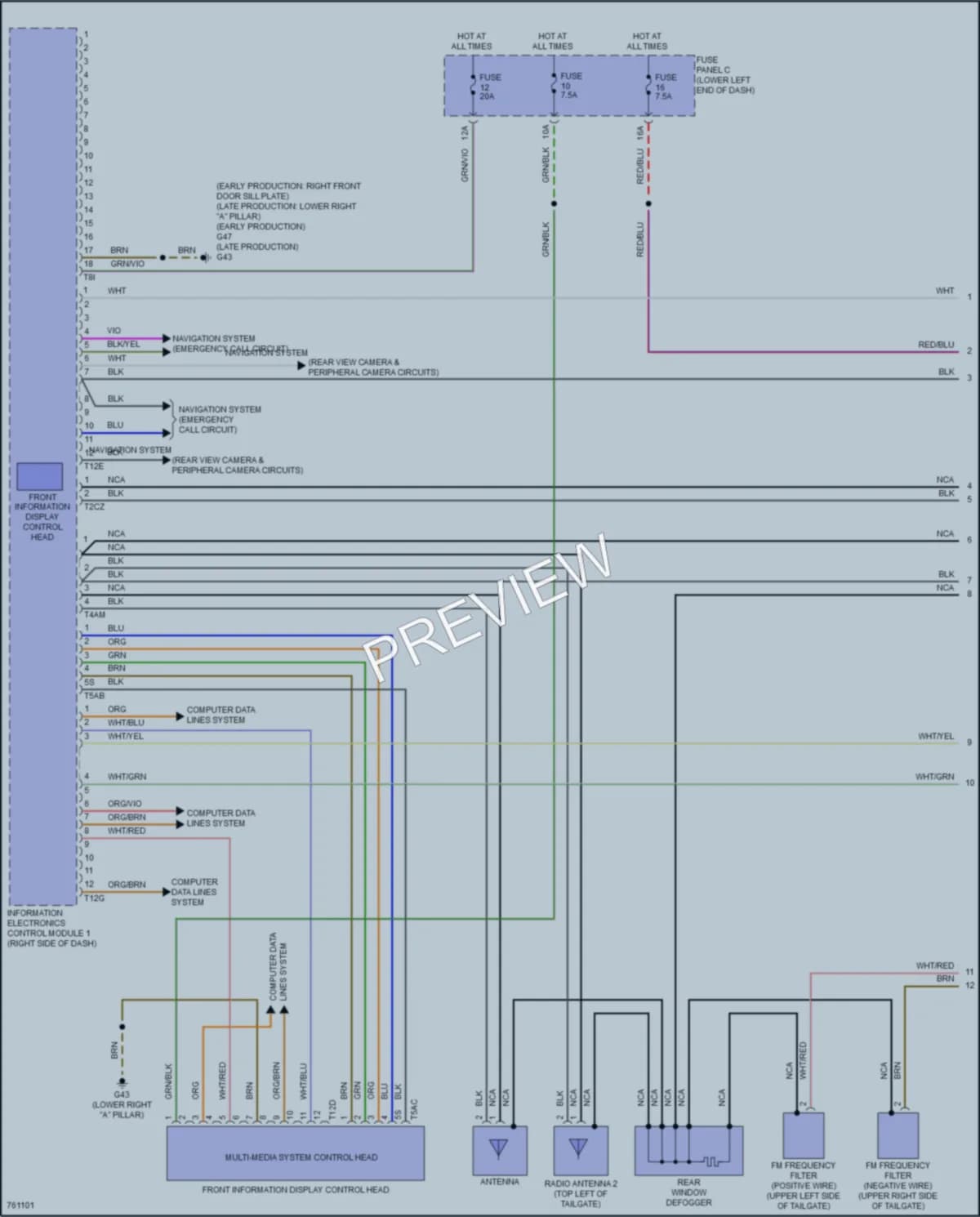Click the vertical COMPUTER DATA LINES SYSTEM label

[x=278, y=967]
